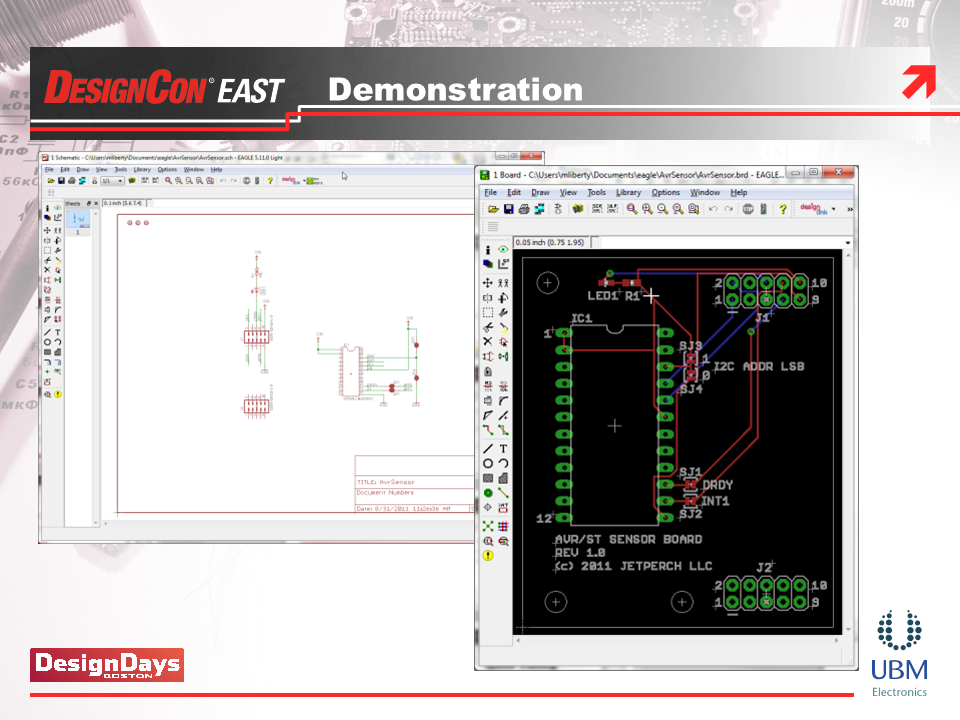The image size is (960, 720).
Task: Run ULP program in Board window
Action: point(612,209)
